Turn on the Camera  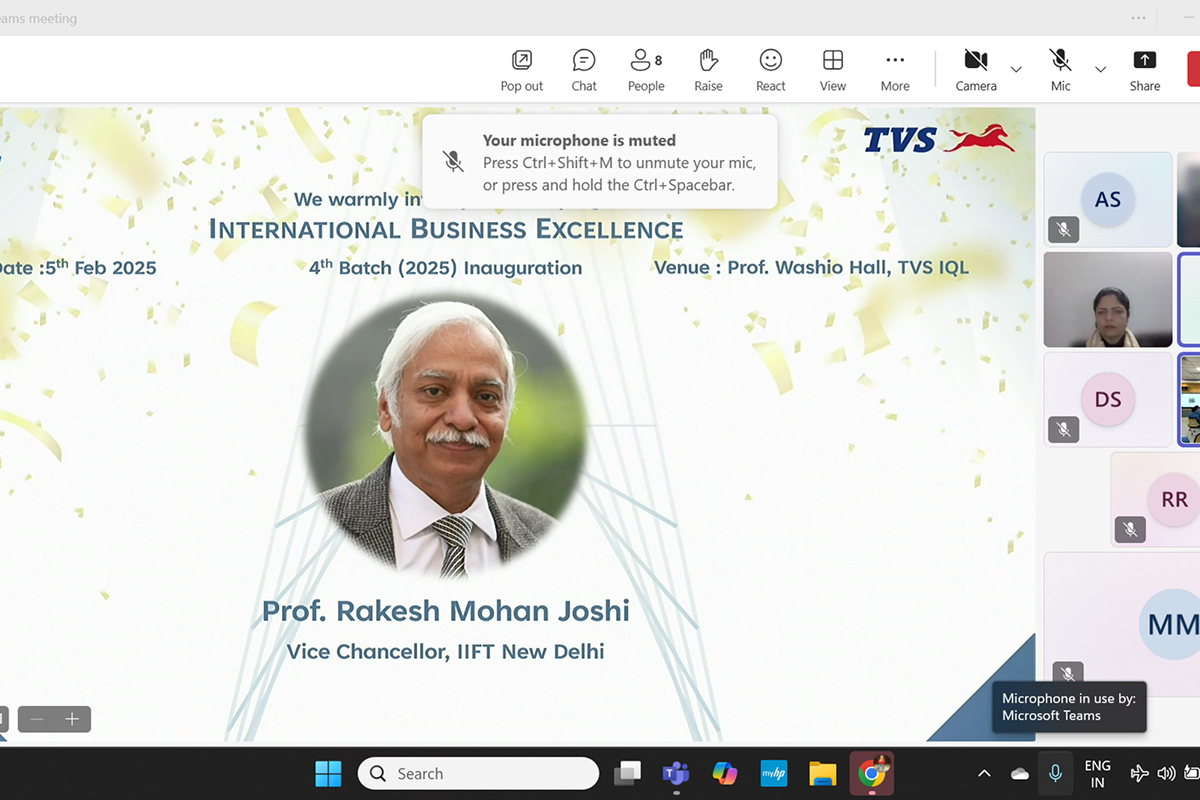tap(976, 70)
